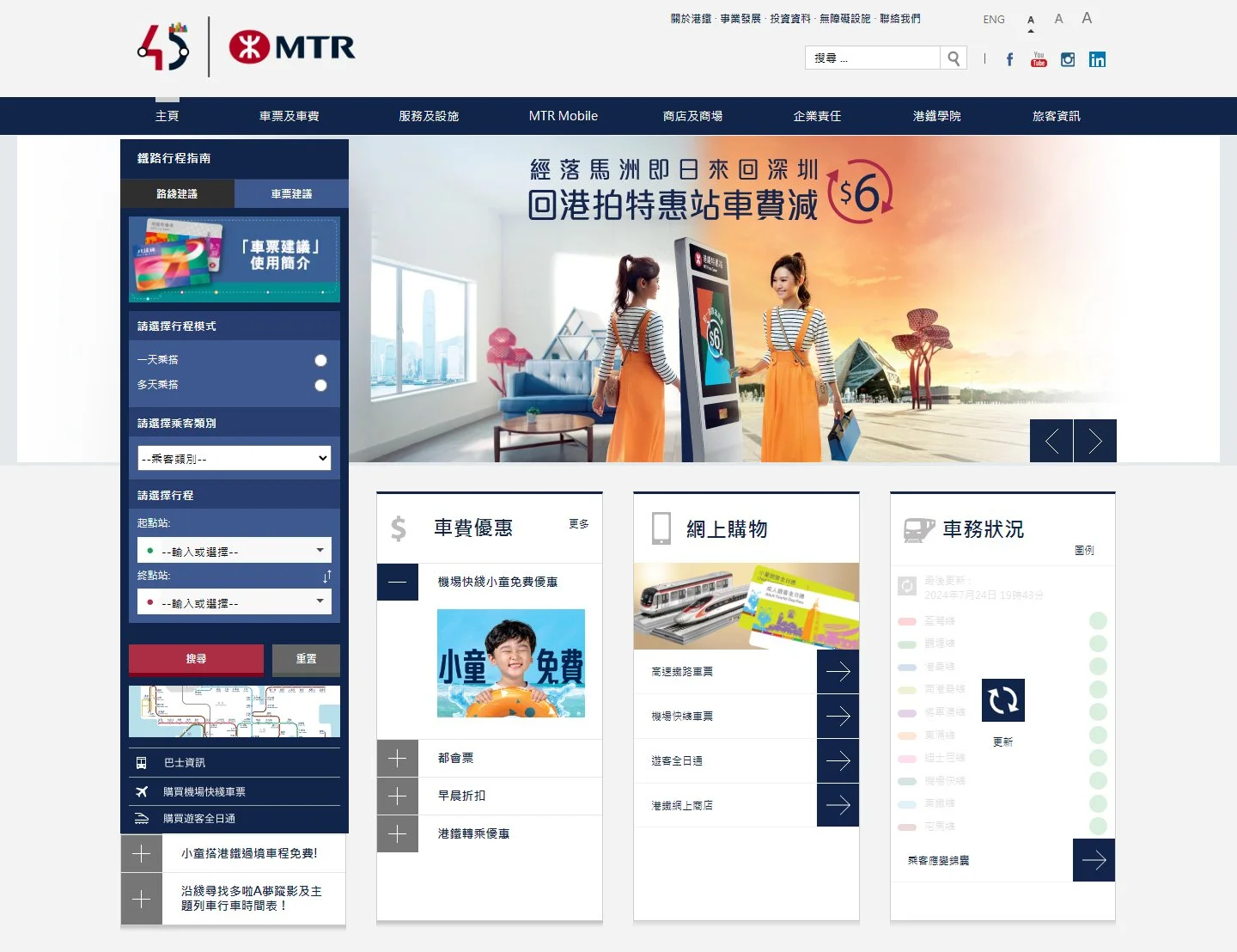Open 主頁 nav menu
This screenshot has height=952, width=1237.
click(x=168, y=116)
